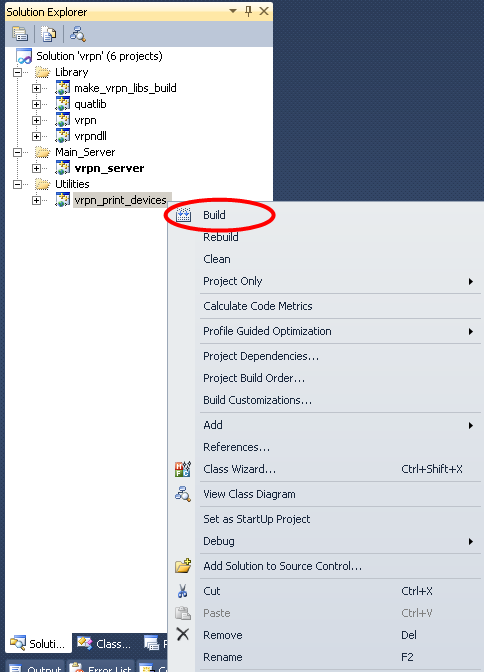Open the Error List tab
Screen dimensions: 484x672
101,667
